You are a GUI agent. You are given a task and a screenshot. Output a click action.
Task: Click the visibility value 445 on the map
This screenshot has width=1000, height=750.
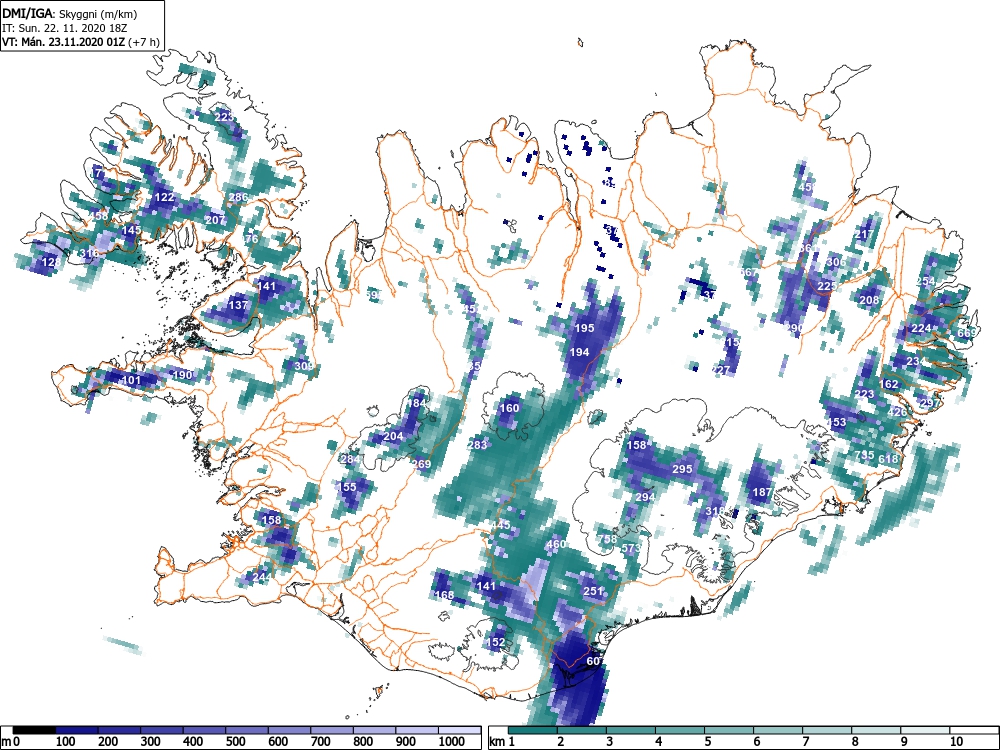(x=501, y=525)
